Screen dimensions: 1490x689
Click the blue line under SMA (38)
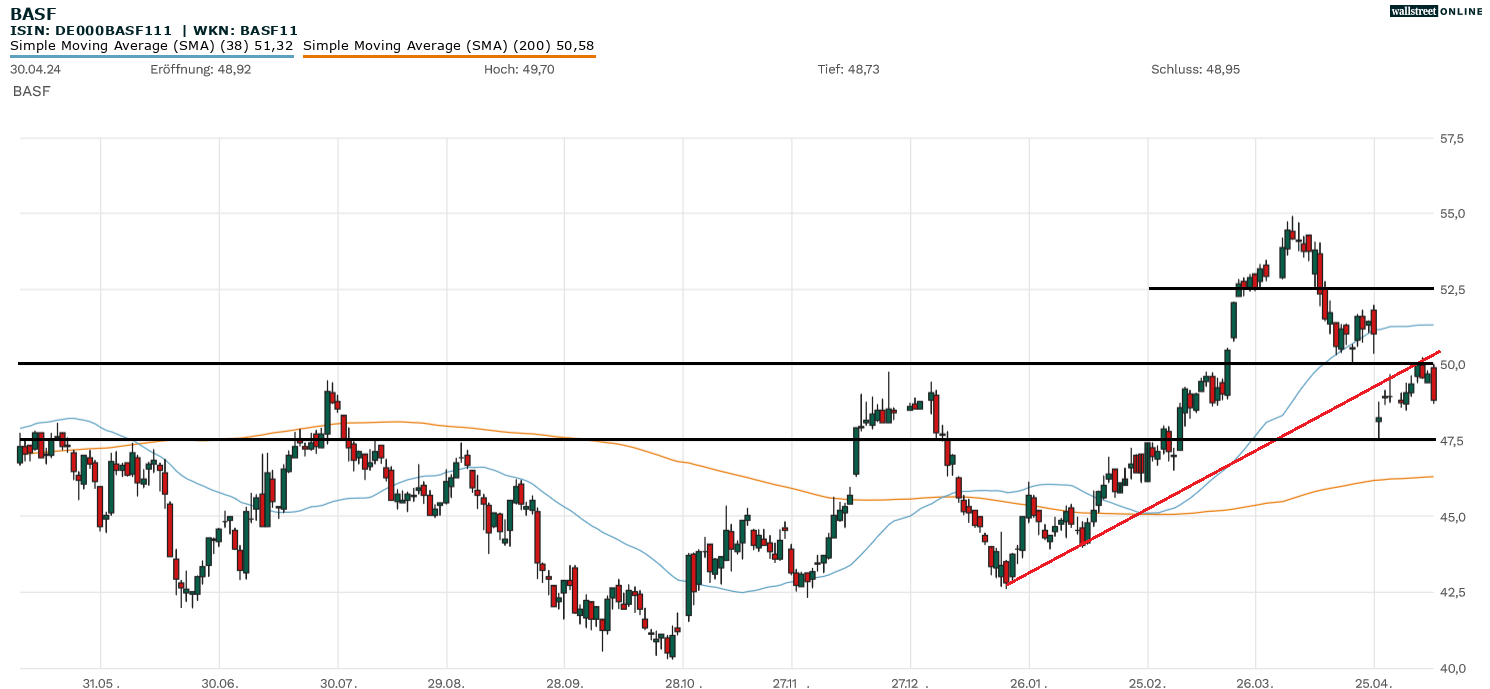[151, 56]
